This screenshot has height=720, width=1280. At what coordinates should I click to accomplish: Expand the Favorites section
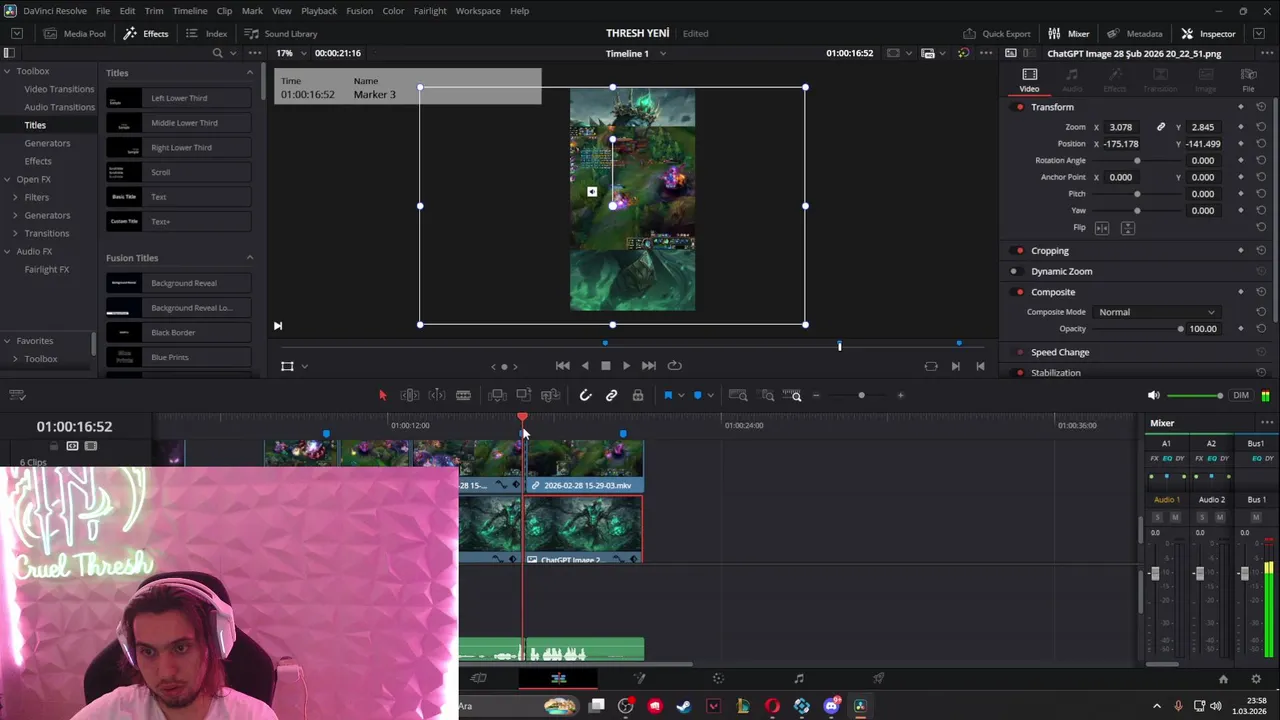[7, 341]
